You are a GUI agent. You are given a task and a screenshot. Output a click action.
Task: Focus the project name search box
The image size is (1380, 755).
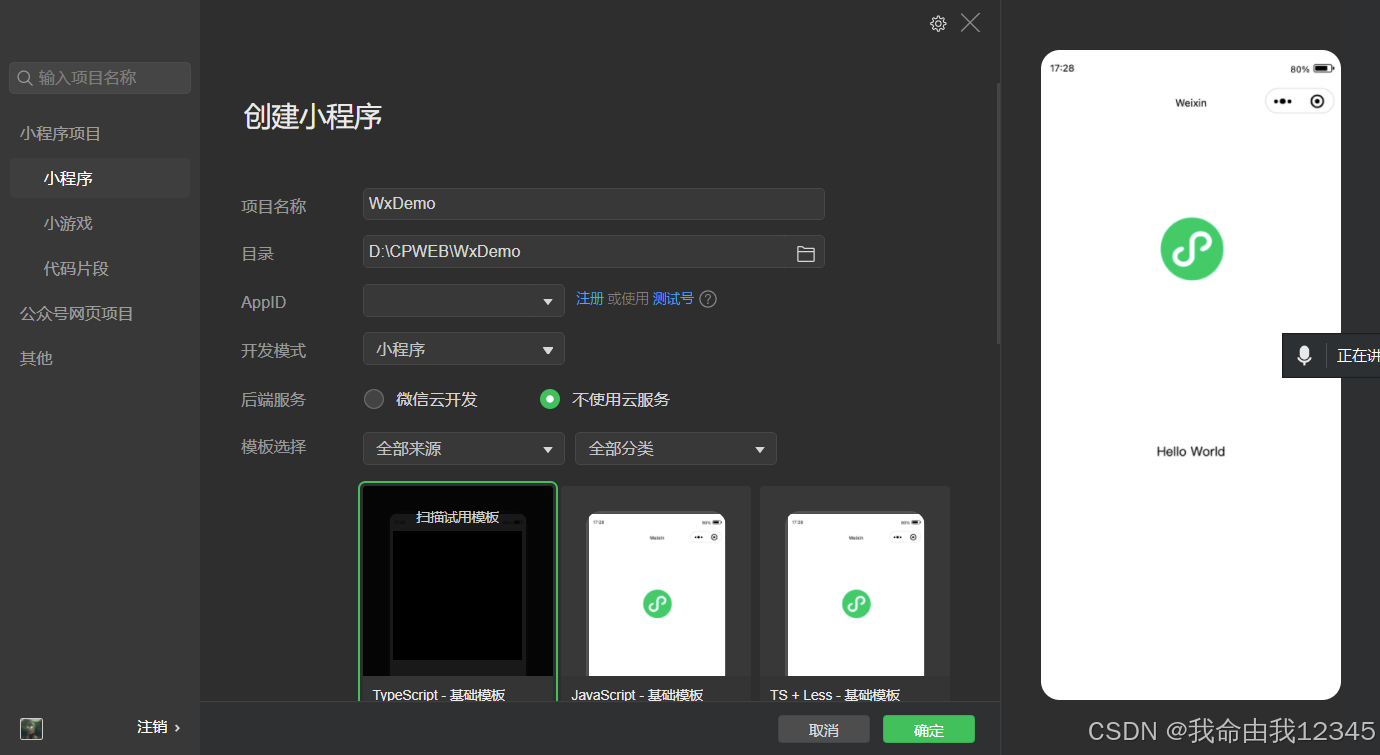coord(100,78)
